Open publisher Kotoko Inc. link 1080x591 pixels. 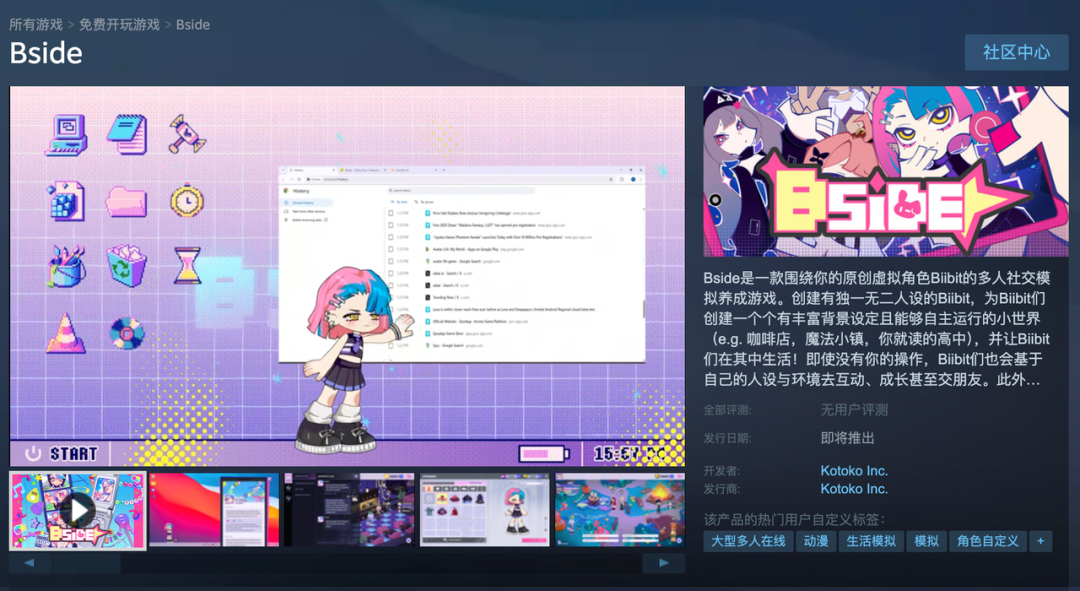[x=854, y=488]
